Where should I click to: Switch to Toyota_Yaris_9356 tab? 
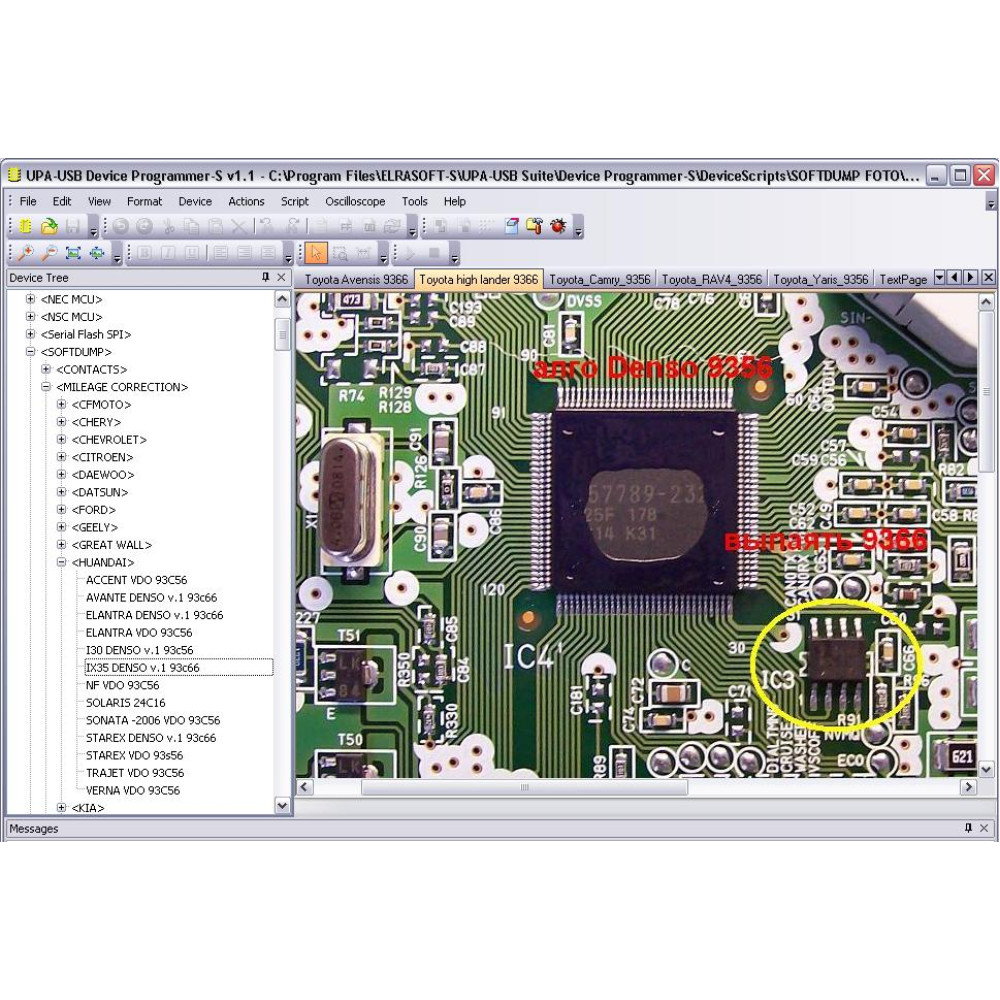821,279
